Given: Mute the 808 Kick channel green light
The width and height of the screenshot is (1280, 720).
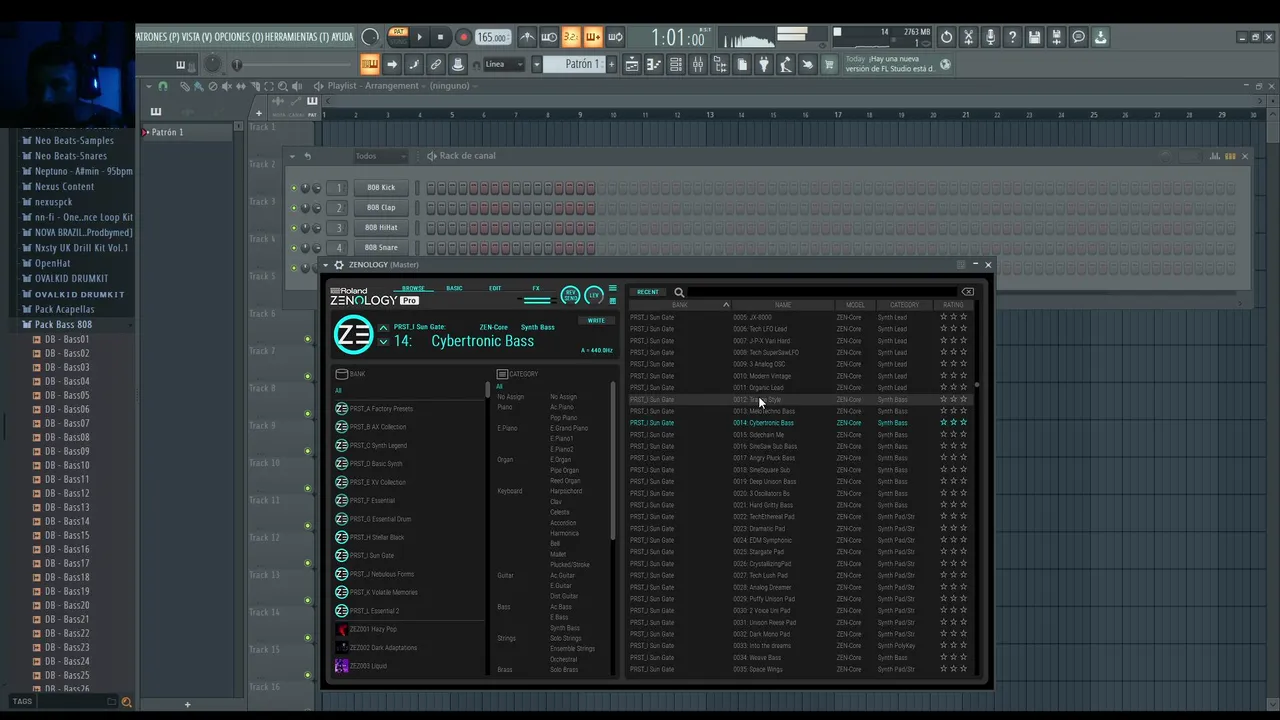Looking at the screenshot, I should pos(294,188).
